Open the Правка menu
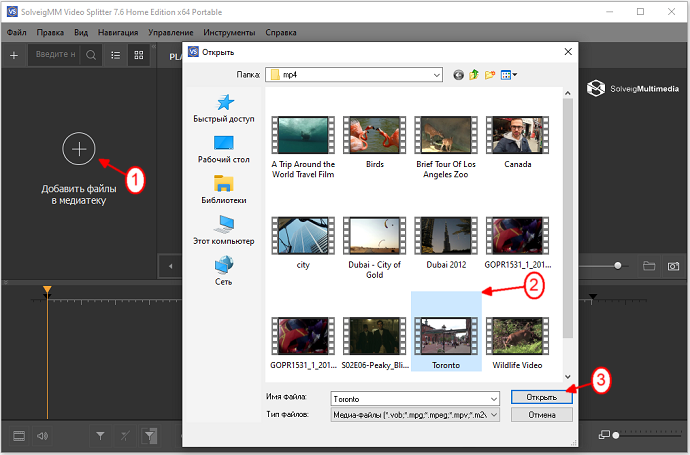 (x=50, y=33)
